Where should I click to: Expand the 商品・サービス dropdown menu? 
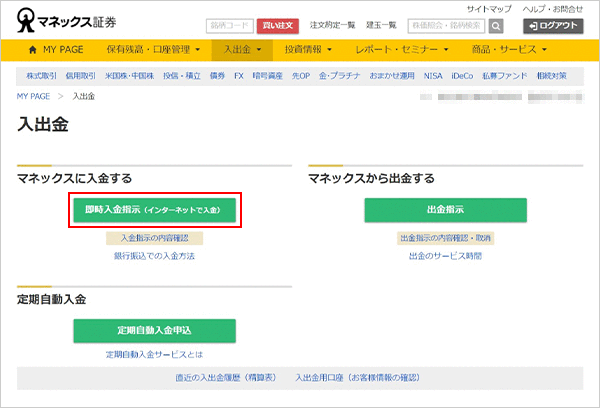point(509,49)
